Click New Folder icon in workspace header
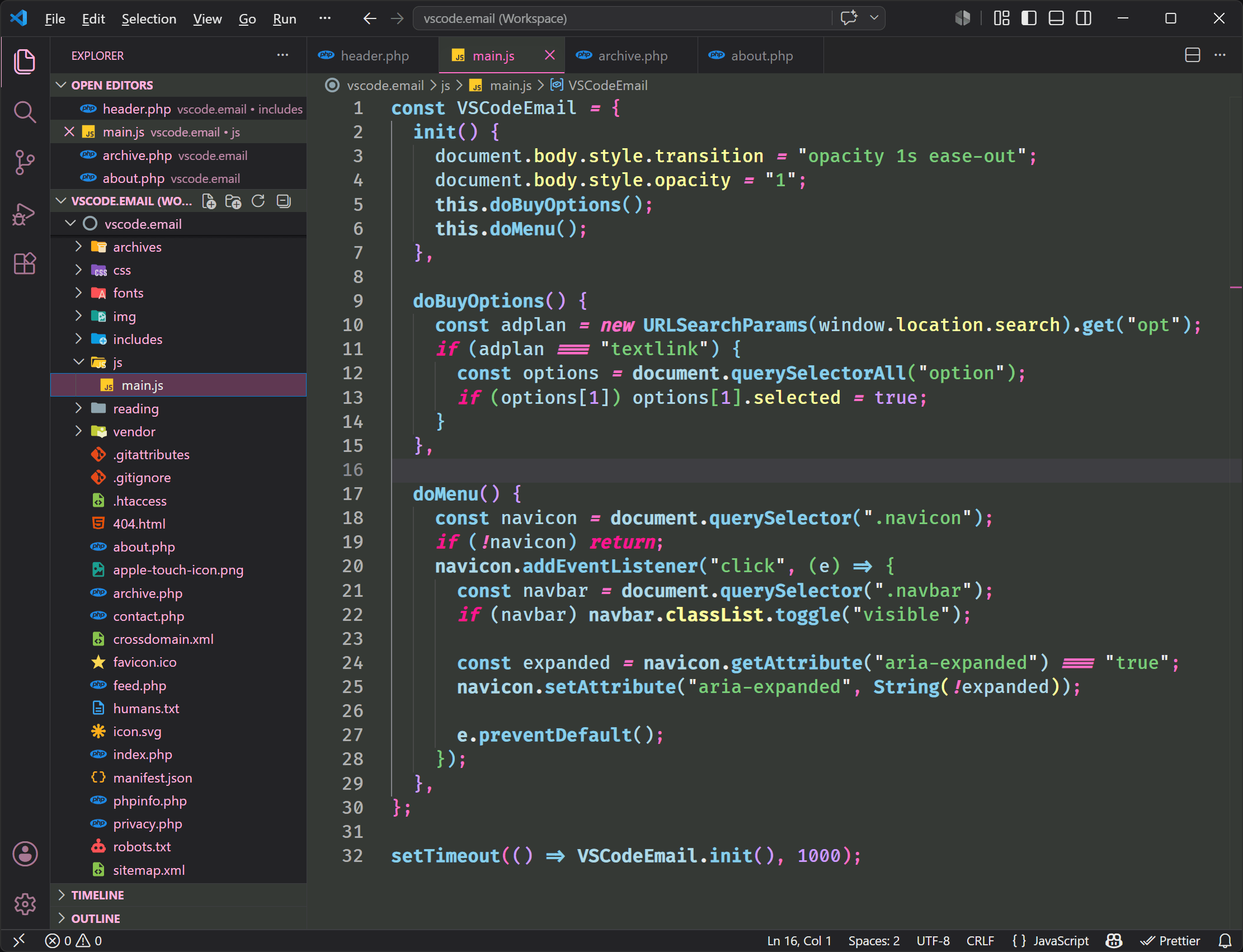 [x=233, y=201]
